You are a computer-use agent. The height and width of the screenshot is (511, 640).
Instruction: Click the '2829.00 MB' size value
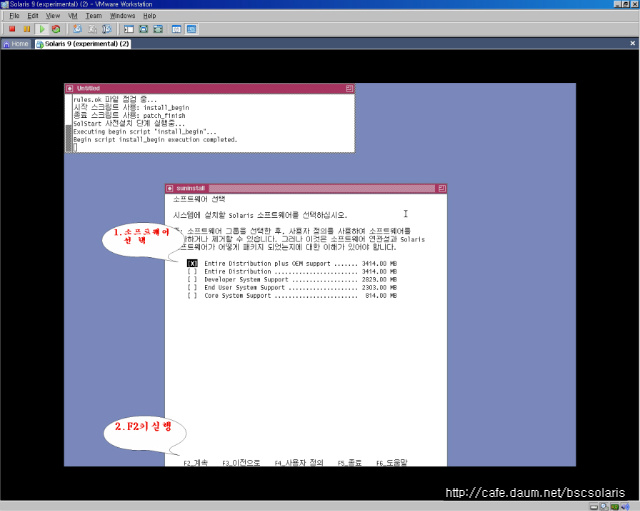[379, 280]
